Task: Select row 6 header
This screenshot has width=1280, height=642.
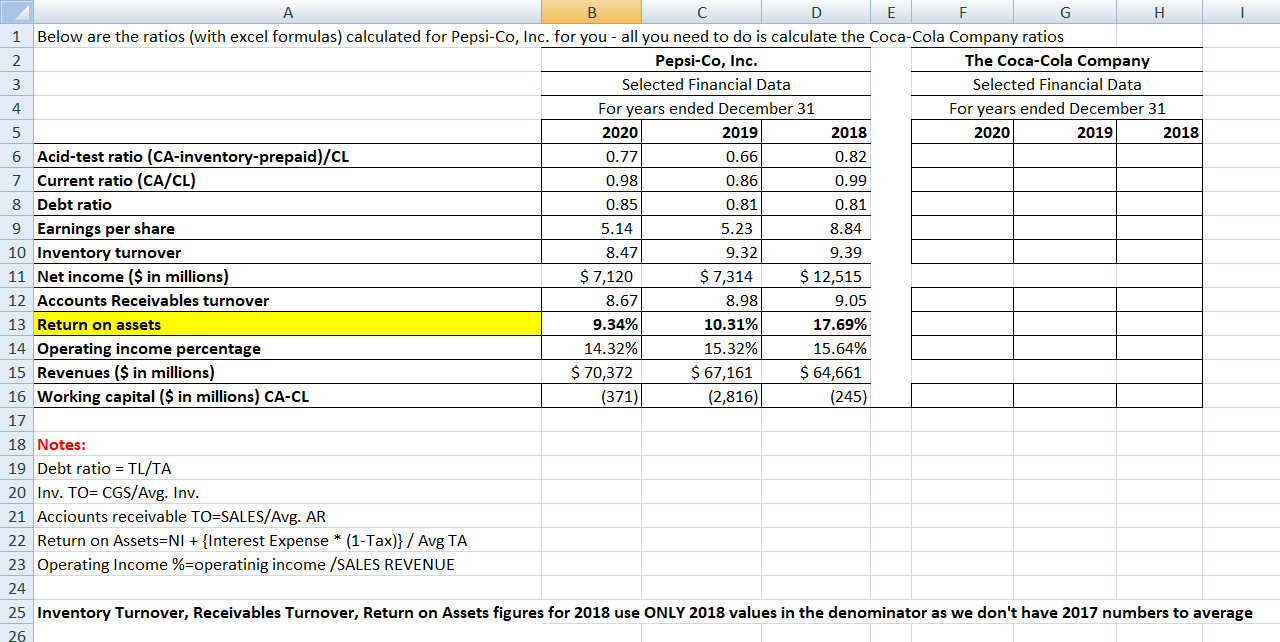Action: coord(16,156)
